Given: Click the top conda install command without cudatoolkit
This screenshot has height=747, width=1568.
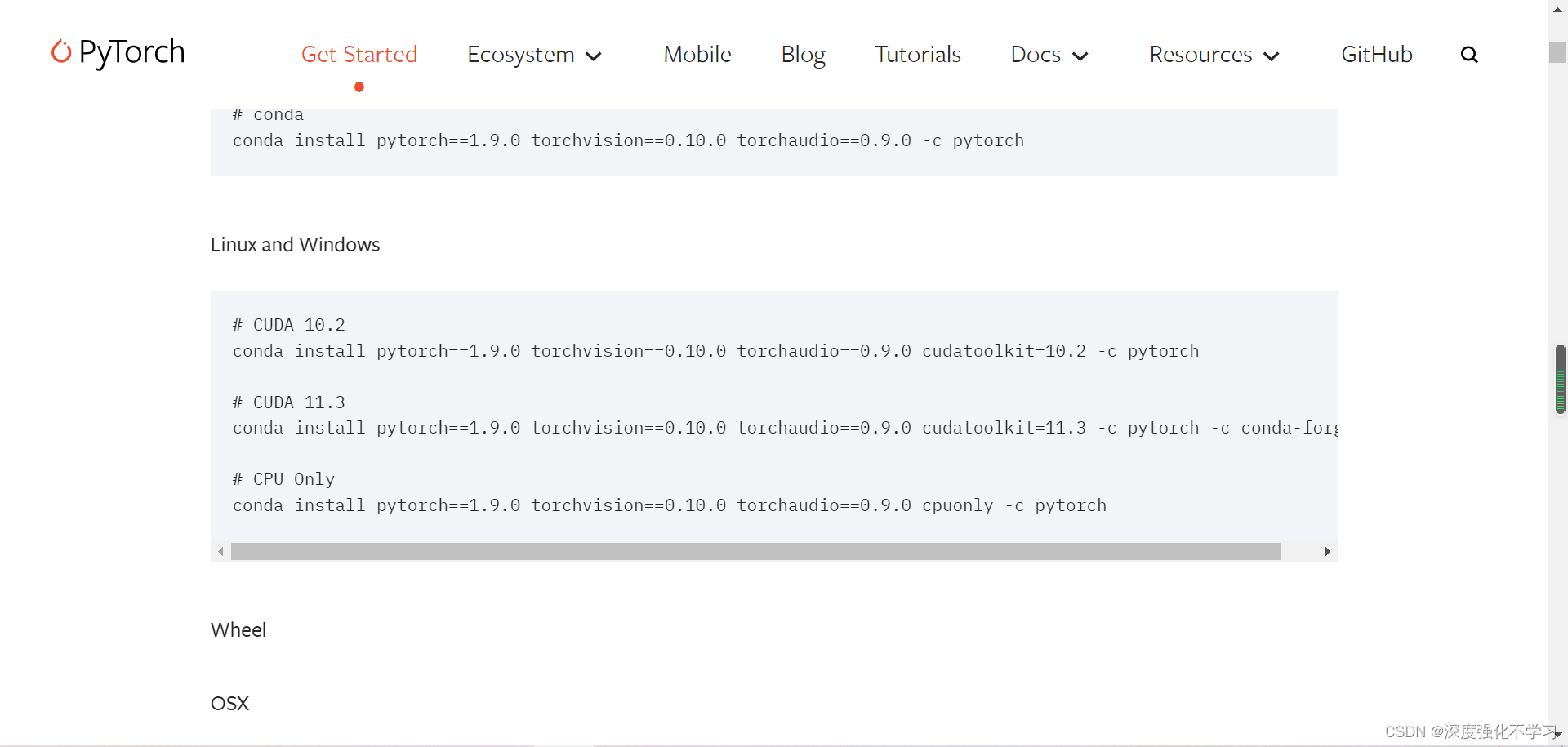Looking at the screenshot, I should pos(628,140).
